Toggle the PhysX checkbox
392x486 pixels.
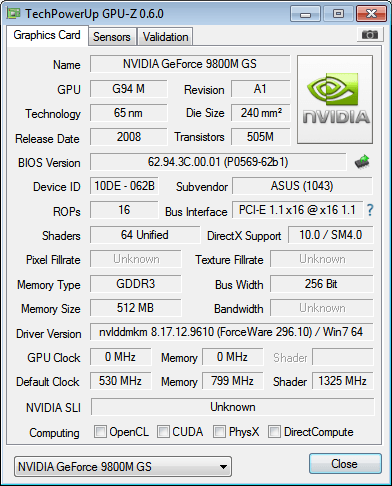[219, 432]
